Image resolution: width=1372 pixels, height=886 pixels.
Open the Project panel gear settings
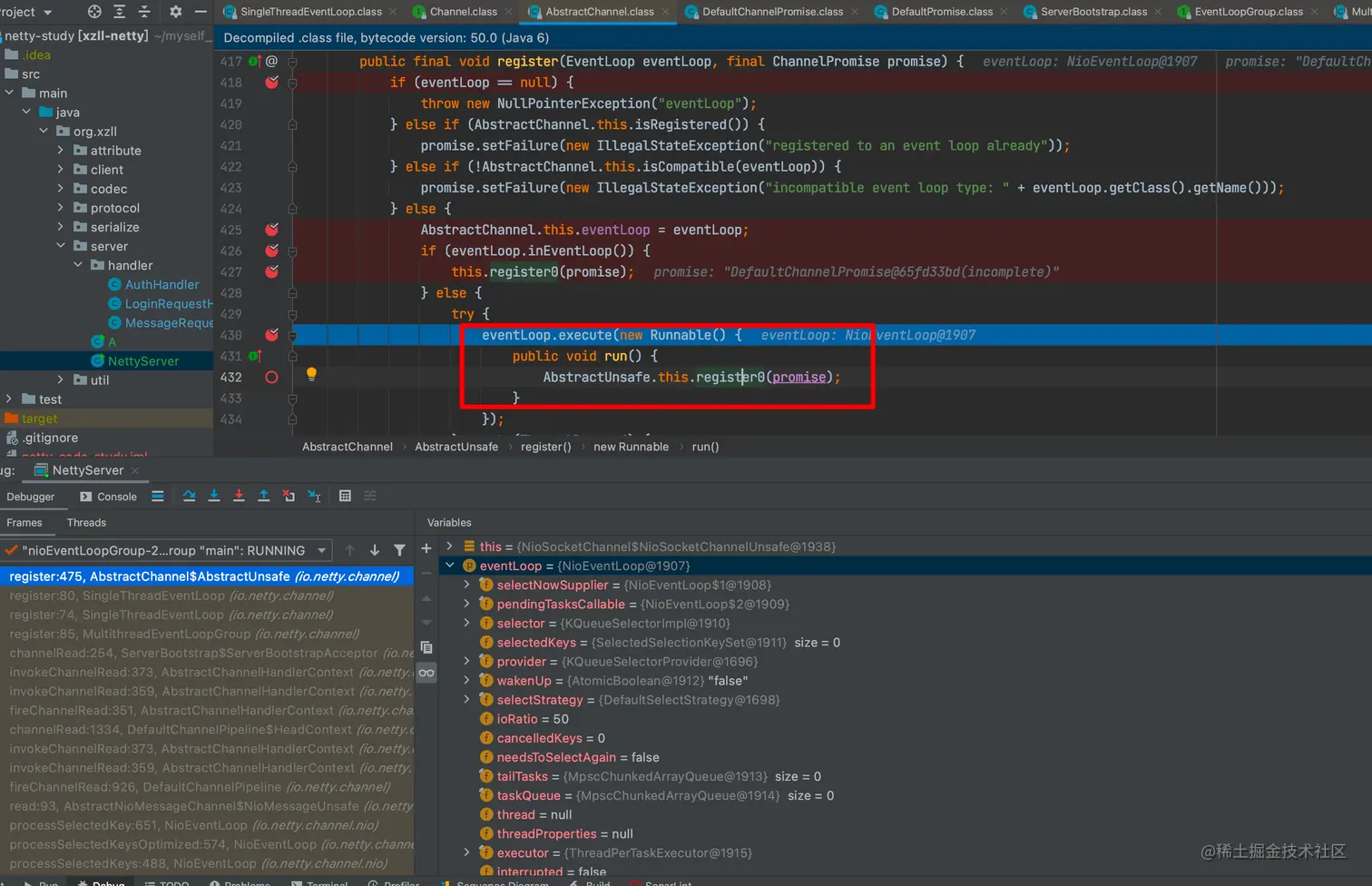175,12
